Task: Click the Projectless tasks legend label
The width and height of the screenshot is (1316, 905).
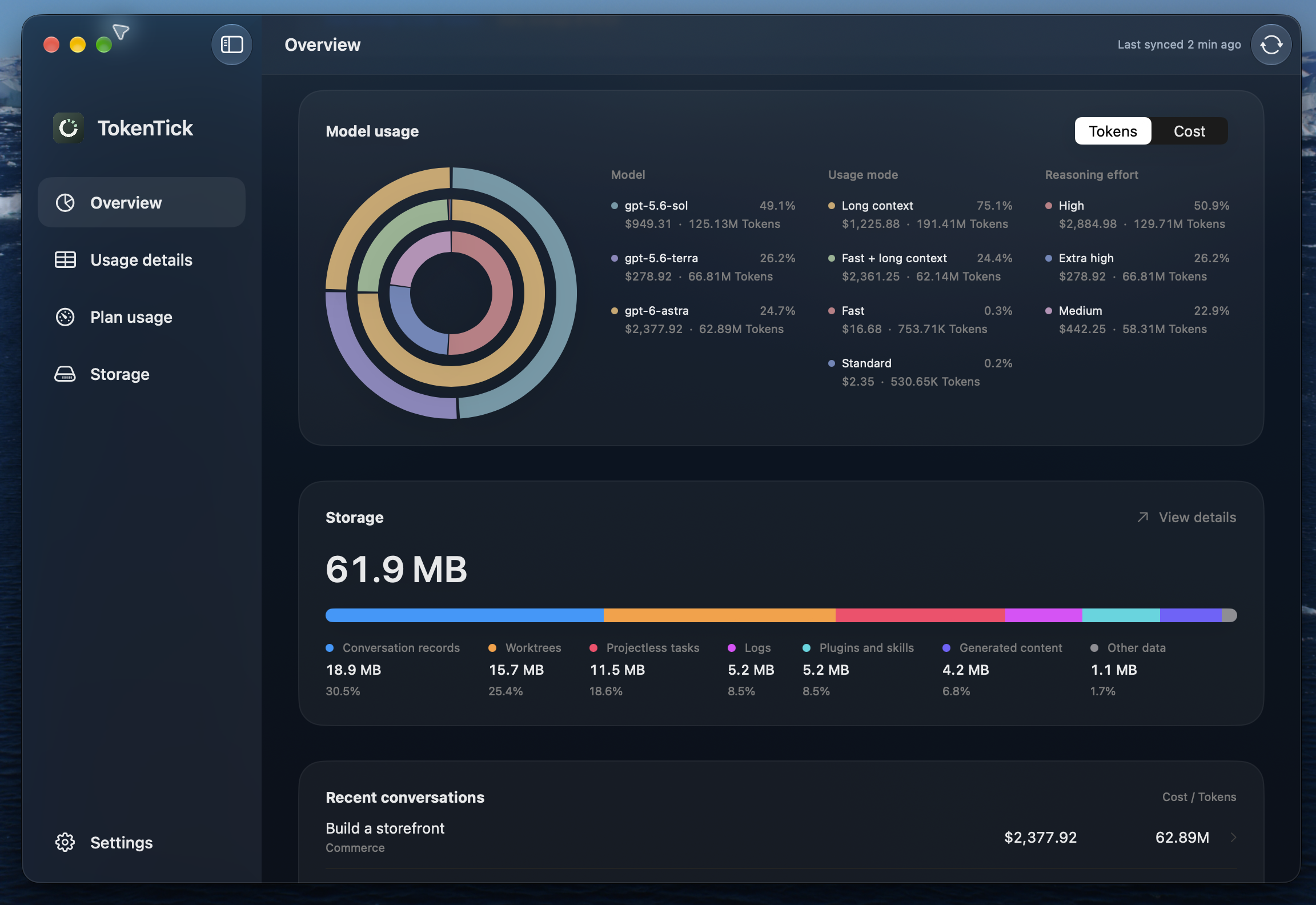Action: [653, 648]
